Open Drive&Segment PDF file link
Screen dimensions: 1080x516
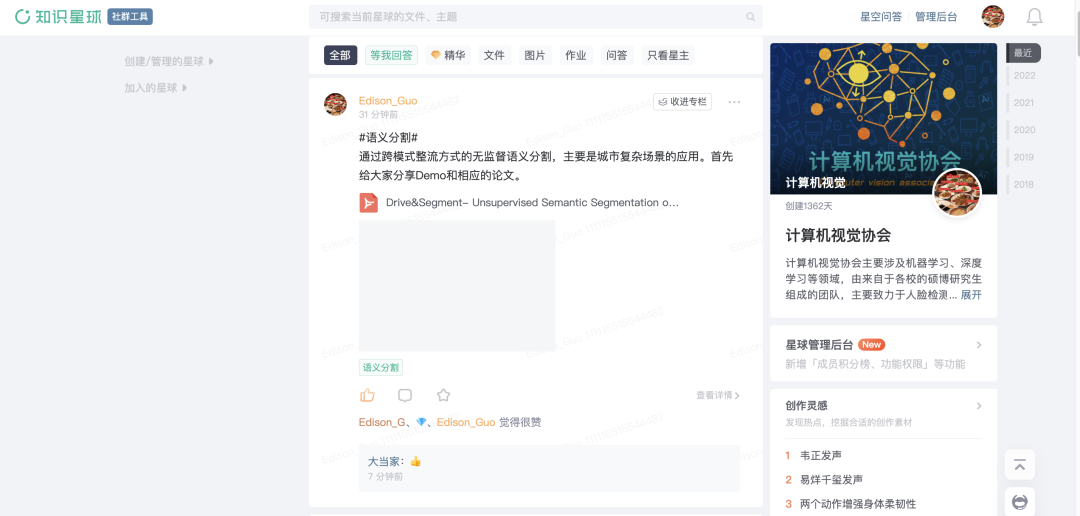coord(532,203)
